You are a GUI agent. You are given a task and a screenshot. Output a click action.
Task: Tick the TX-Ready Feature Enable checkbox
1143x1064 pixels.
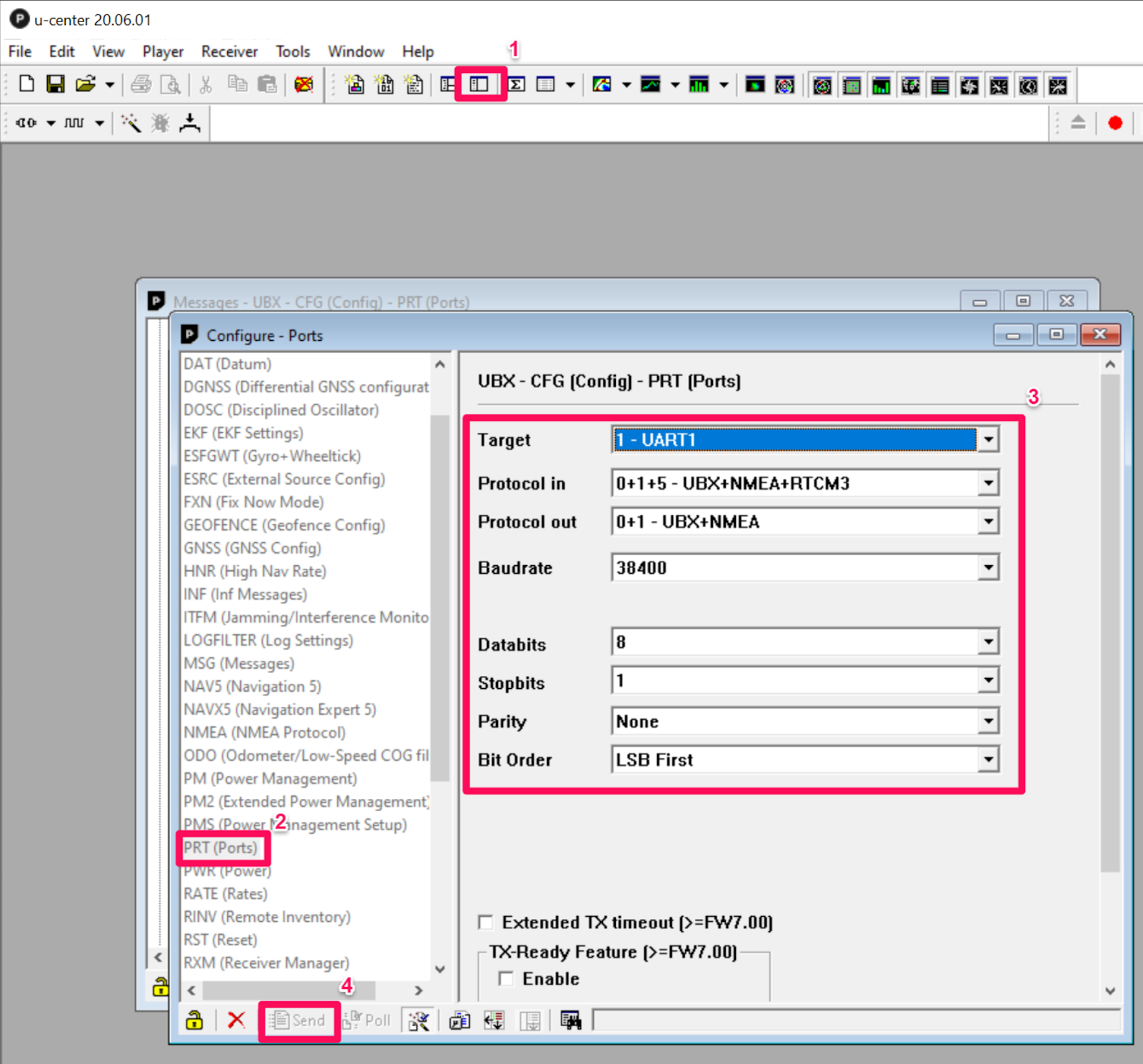[506, 978]
